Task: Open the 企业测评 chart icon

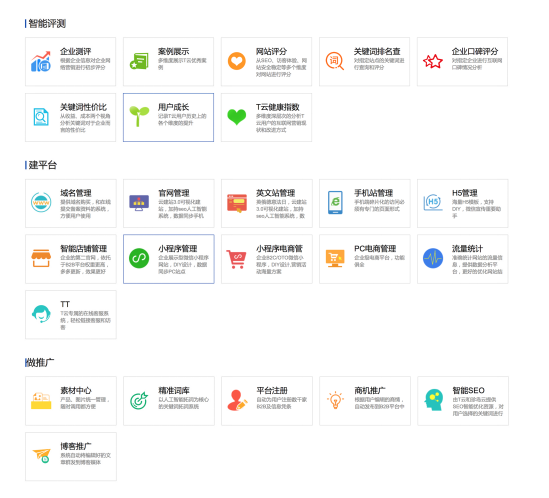Action: tap(41, 61)
